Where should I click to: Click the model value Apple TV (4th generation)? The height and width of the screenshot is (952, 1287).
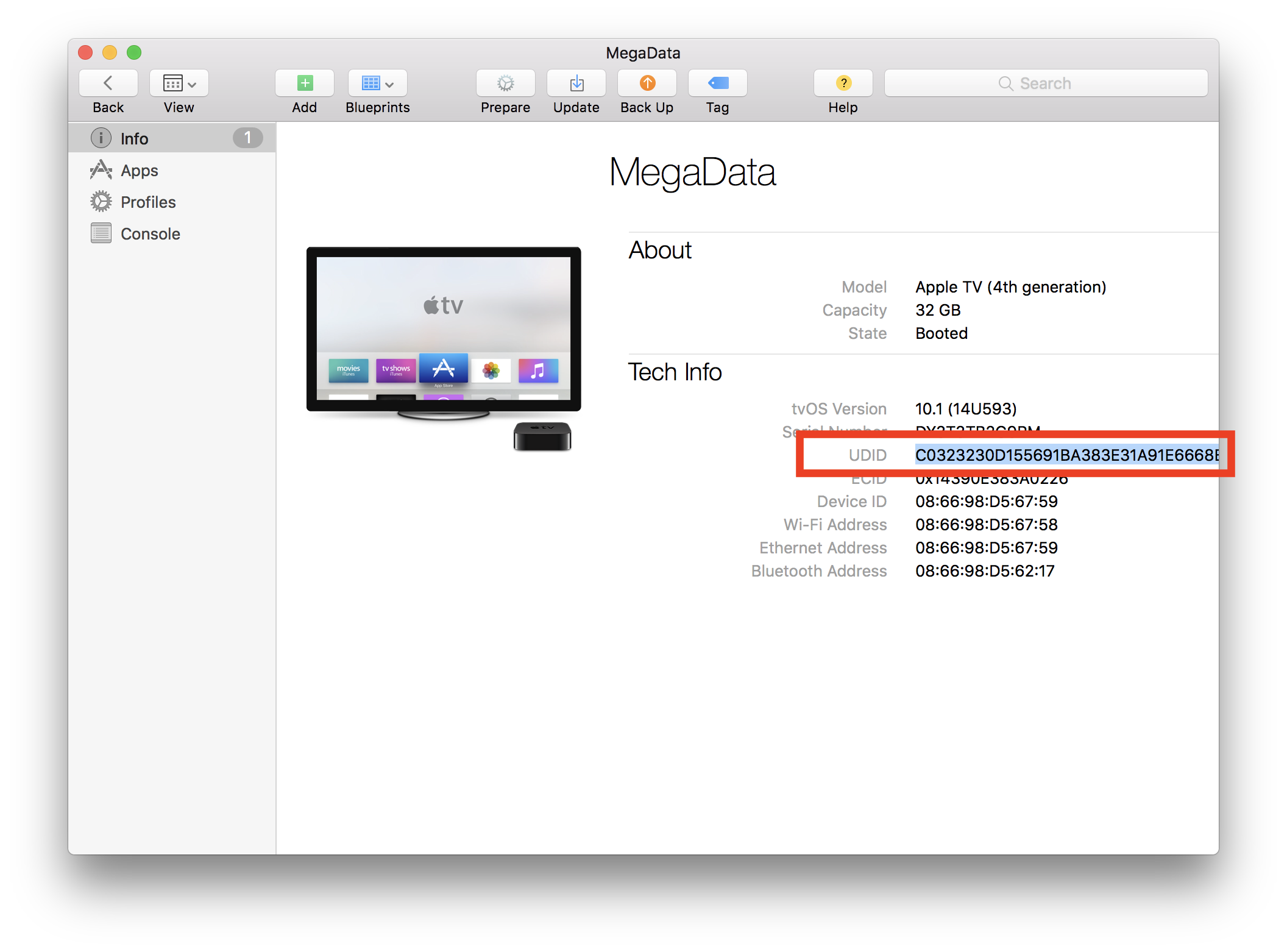point(1010,287)
